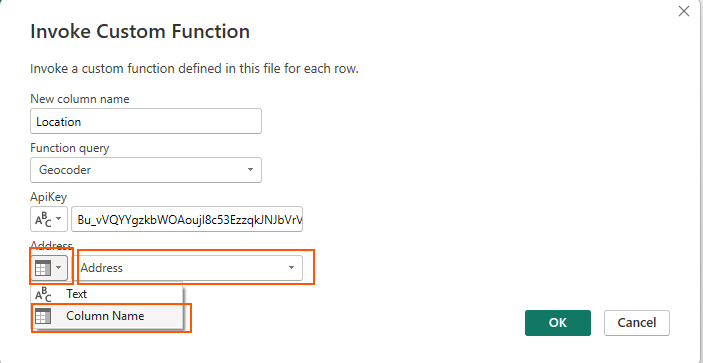Viewport: 703px width, 363px height.
Task: Click into the New column name field
Action: (146, 121)
